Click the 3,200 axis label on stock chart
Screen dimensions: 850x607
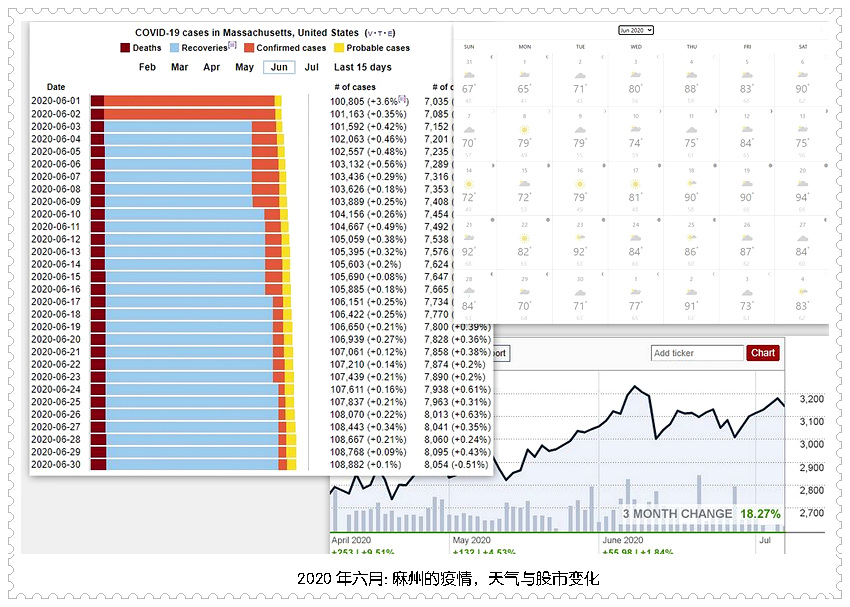pyautogui.click(x=812, y=399)
